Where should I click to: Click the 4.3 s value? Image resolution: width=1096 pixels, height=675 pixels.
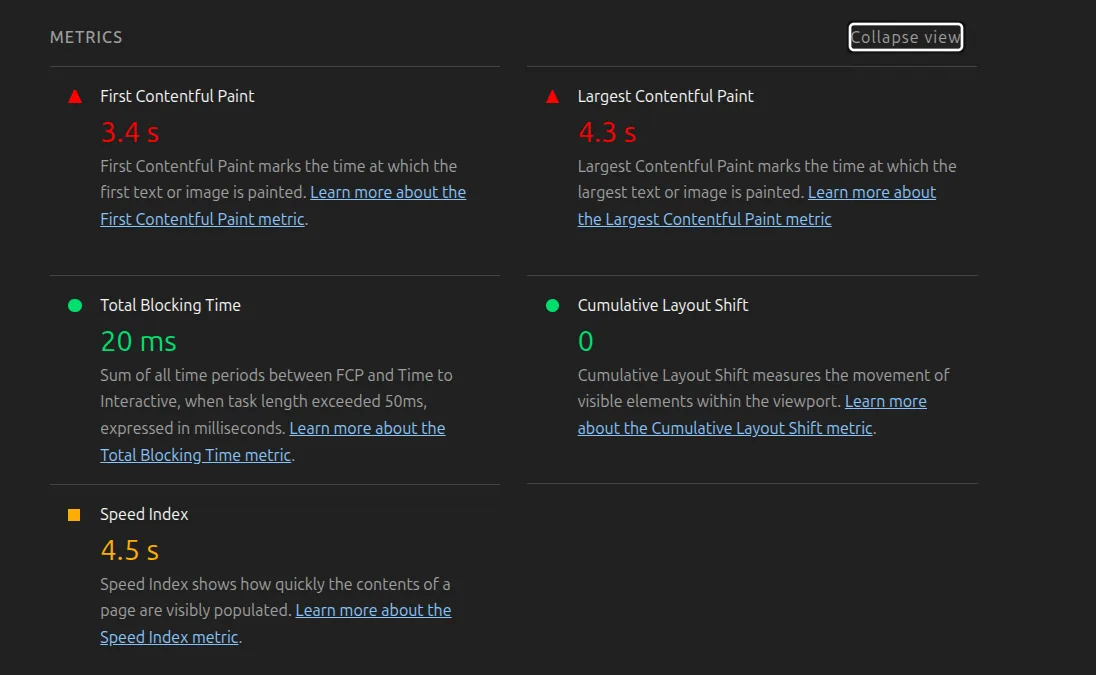(x=607, y=132)
